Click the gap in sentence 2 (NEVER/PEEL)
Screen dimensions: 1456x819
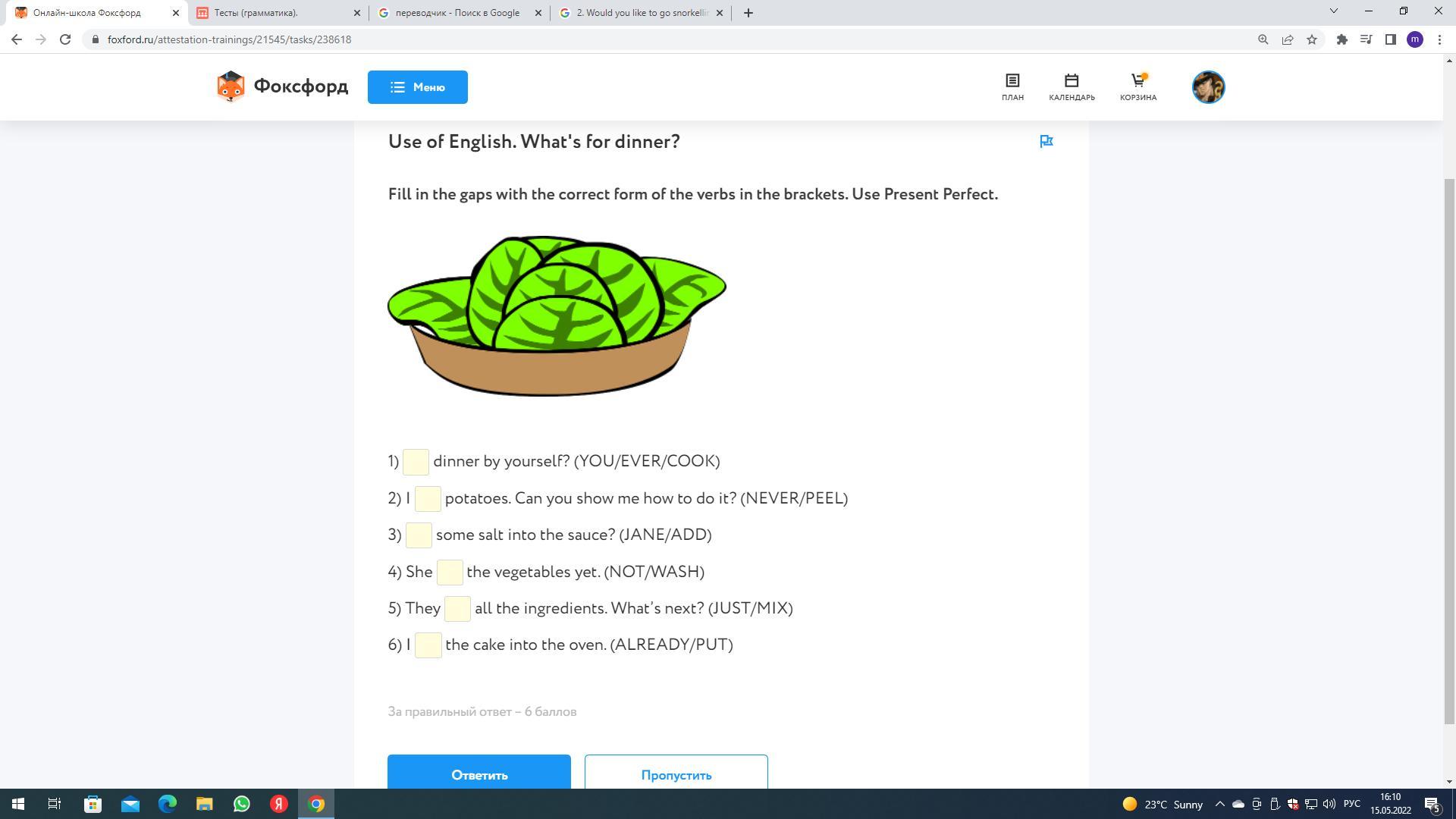tap(428, 499)
